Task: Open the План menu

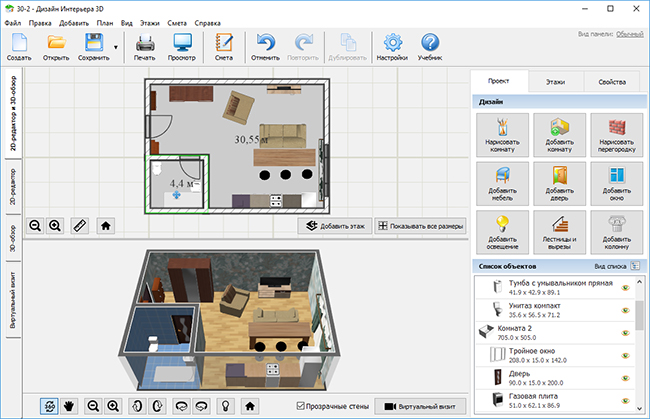Action: click(105, 23)
